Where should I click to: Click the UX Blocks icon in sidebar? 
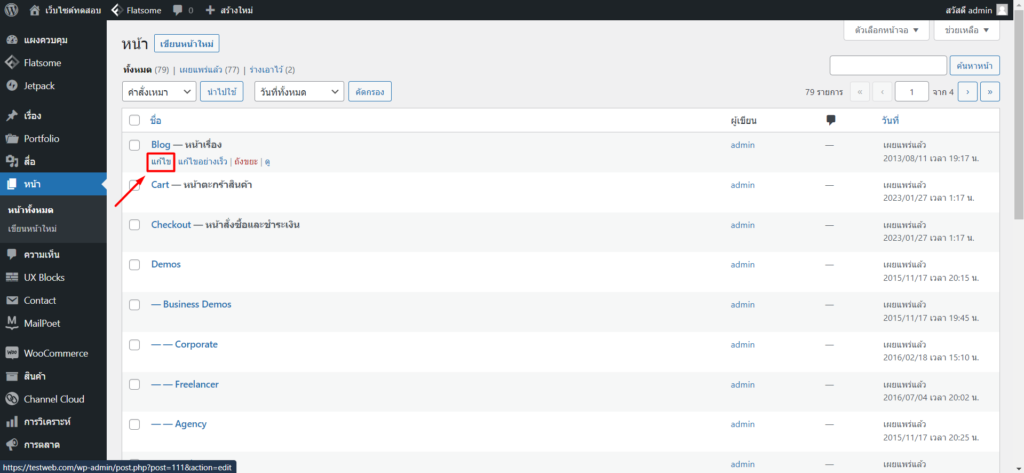[11, 277]
